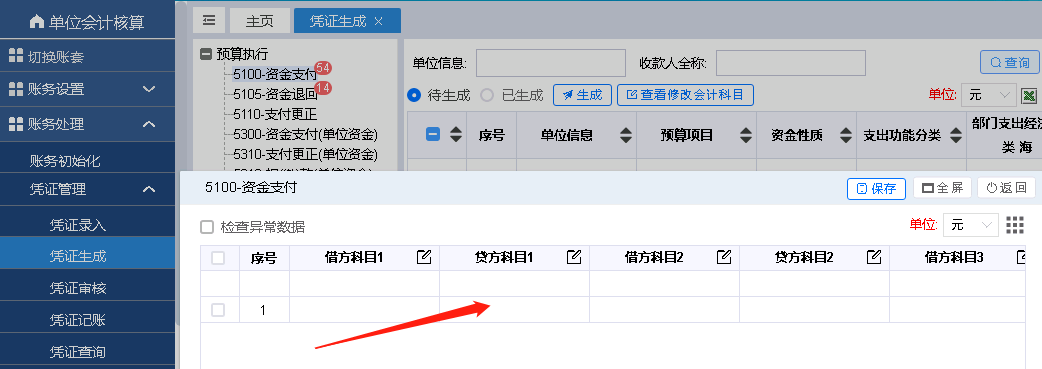Click the Excel export icon near 单位
This screenshot has height=369, width=1042.
coord(1029,95)
